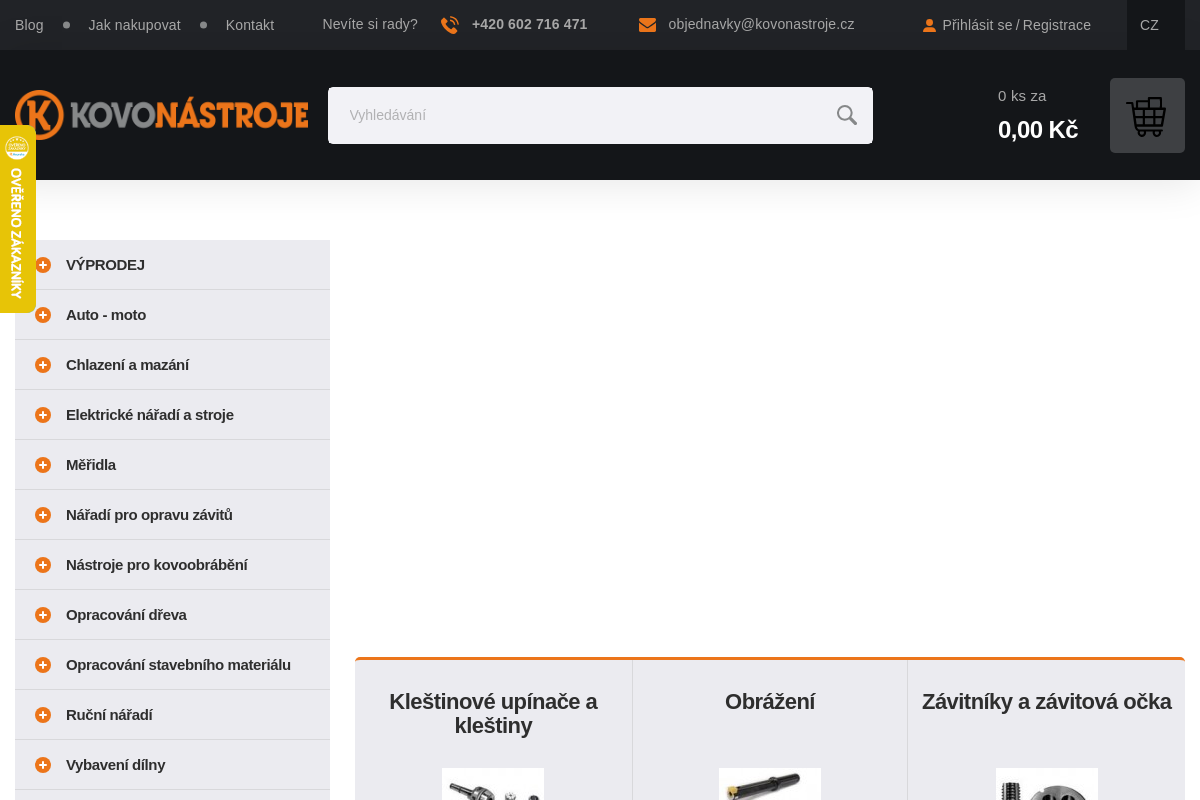Open the Kontakt page

pos(250,25)
